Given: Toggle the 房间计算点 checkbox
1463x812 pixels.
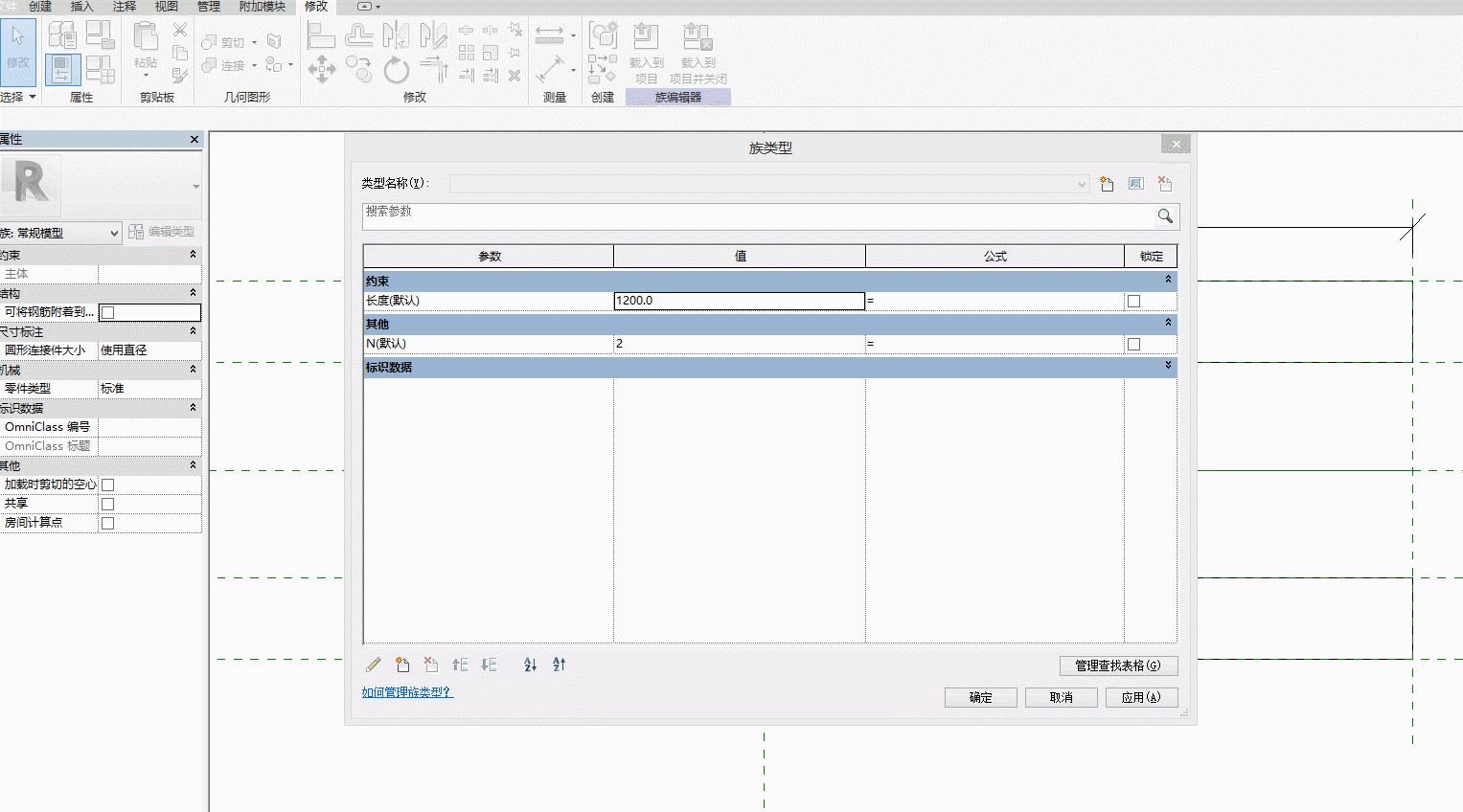Looking at the screenshot, I should [x=108, y=523].
